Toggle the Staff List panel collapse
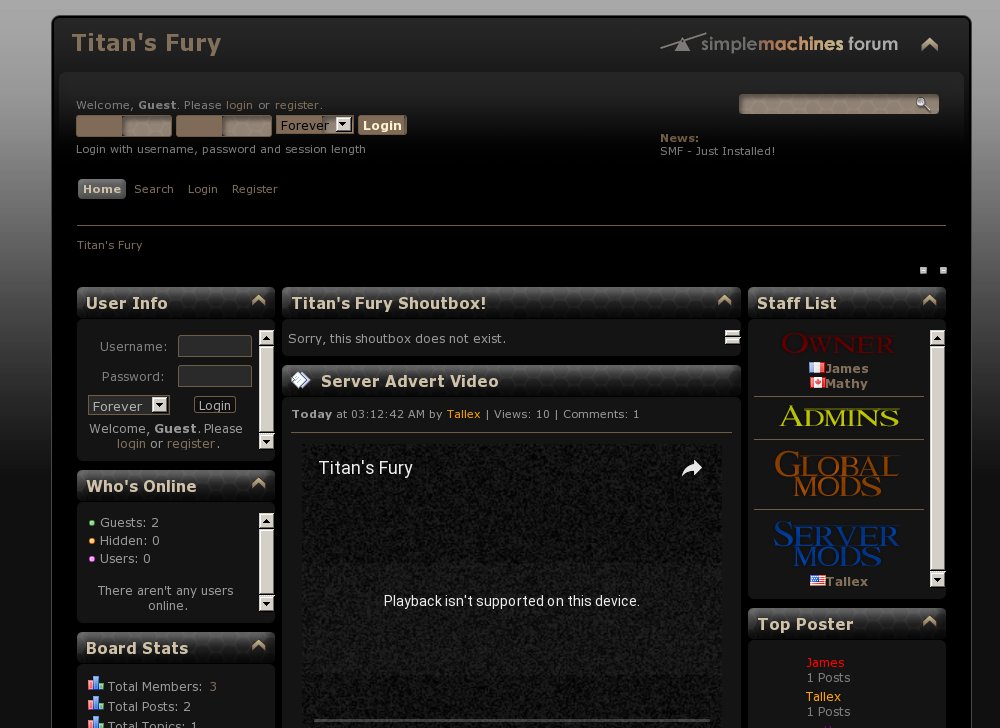 (929, 301)
